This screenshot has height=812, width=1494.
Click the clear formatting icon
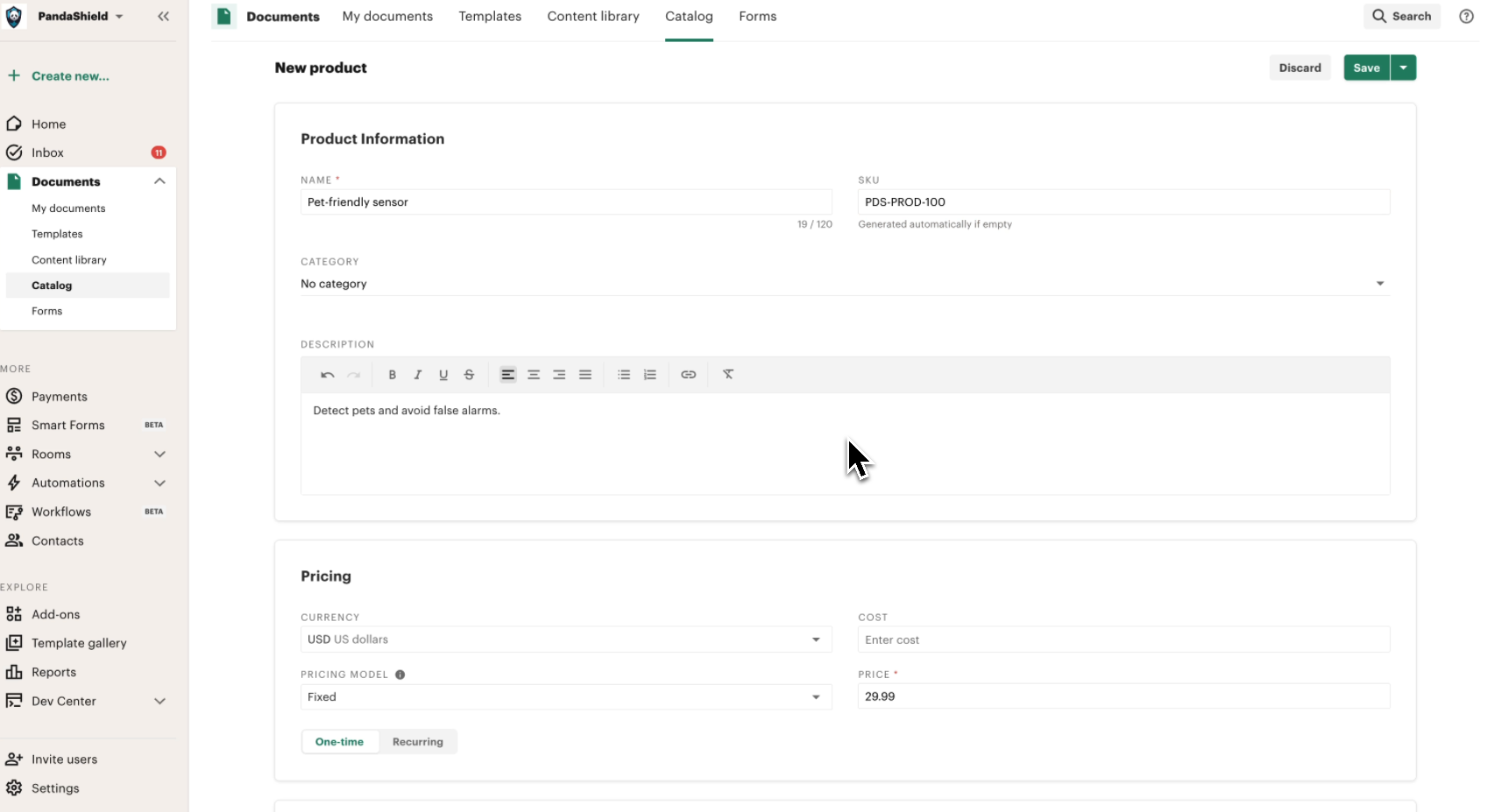(728, 375)
